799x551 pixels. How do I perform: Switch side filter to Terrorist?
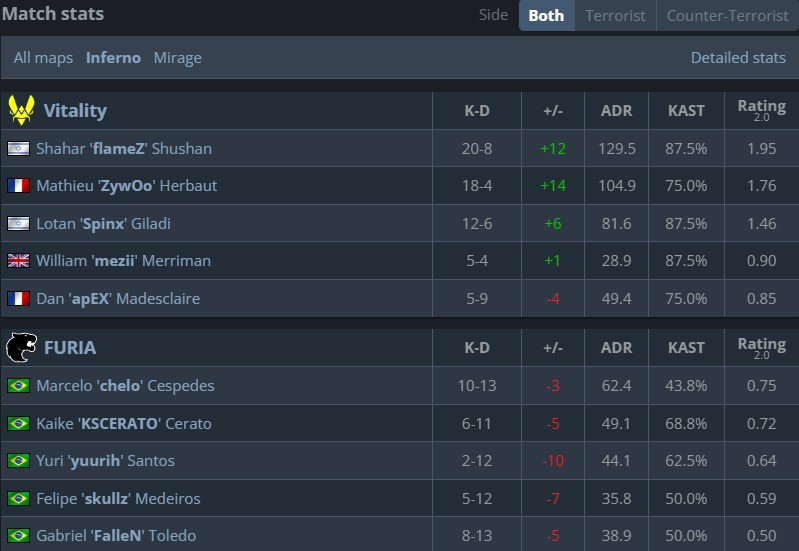coord(615,15)
